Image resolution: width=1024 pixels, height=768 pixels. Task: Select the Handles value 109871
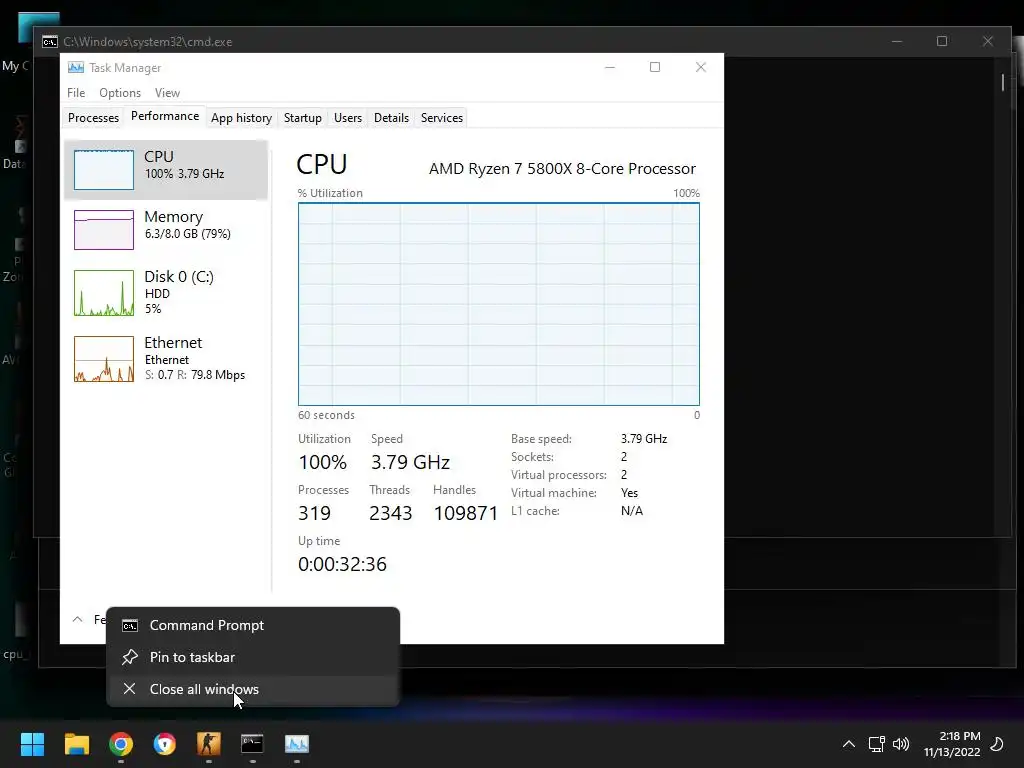tap(466, 513)
